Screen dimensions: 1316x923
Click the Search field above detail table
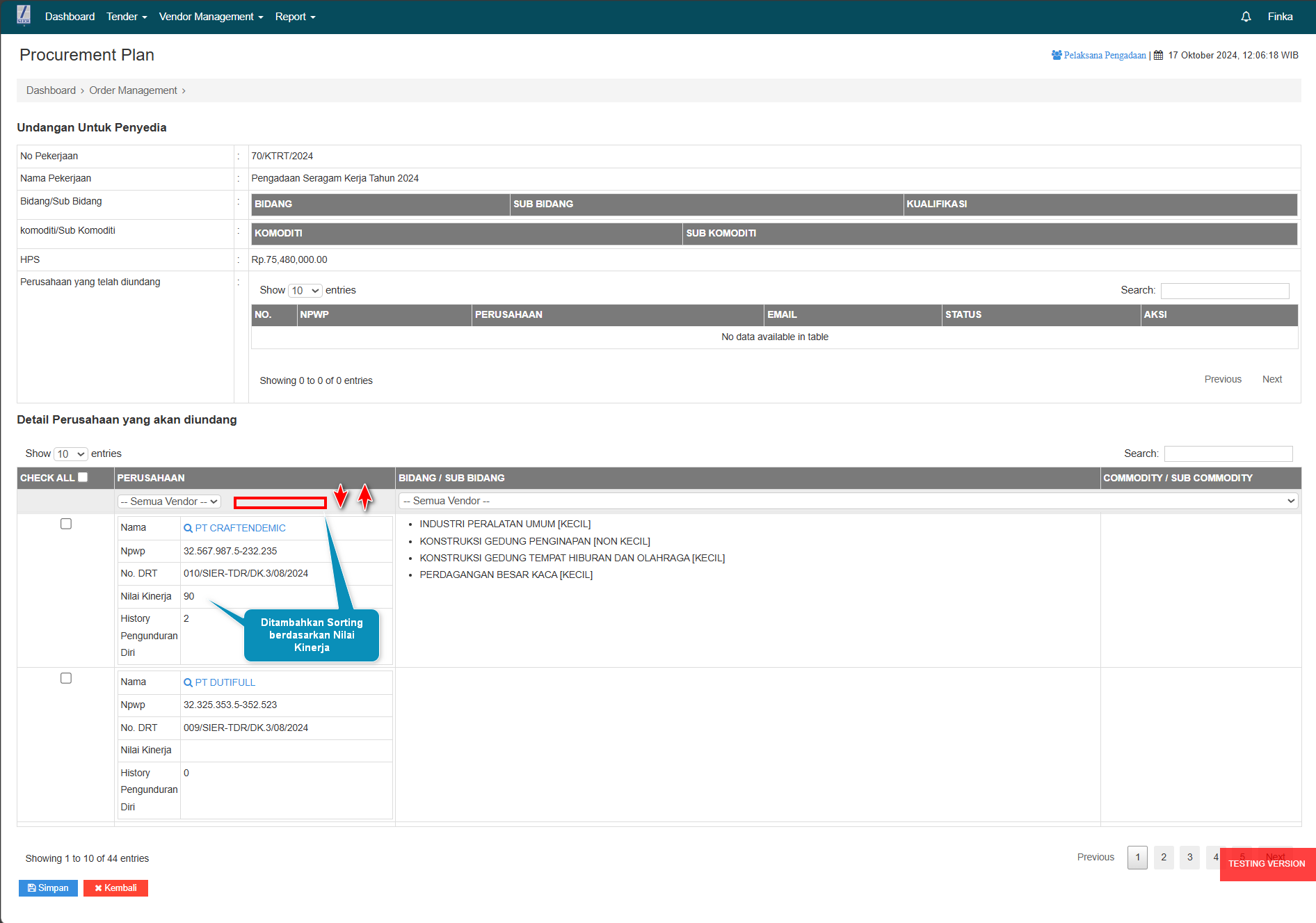(x=1228, y=454)
